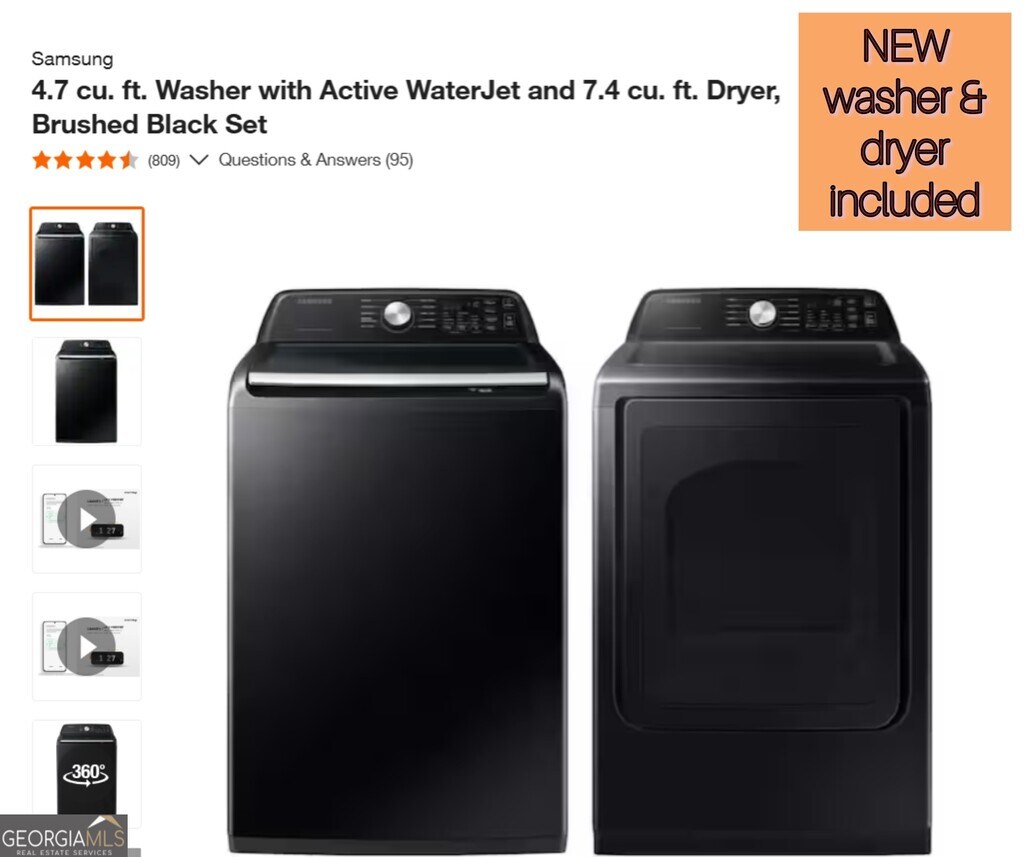
Task: Click the Samsung brand link
Action: point(72,59)
